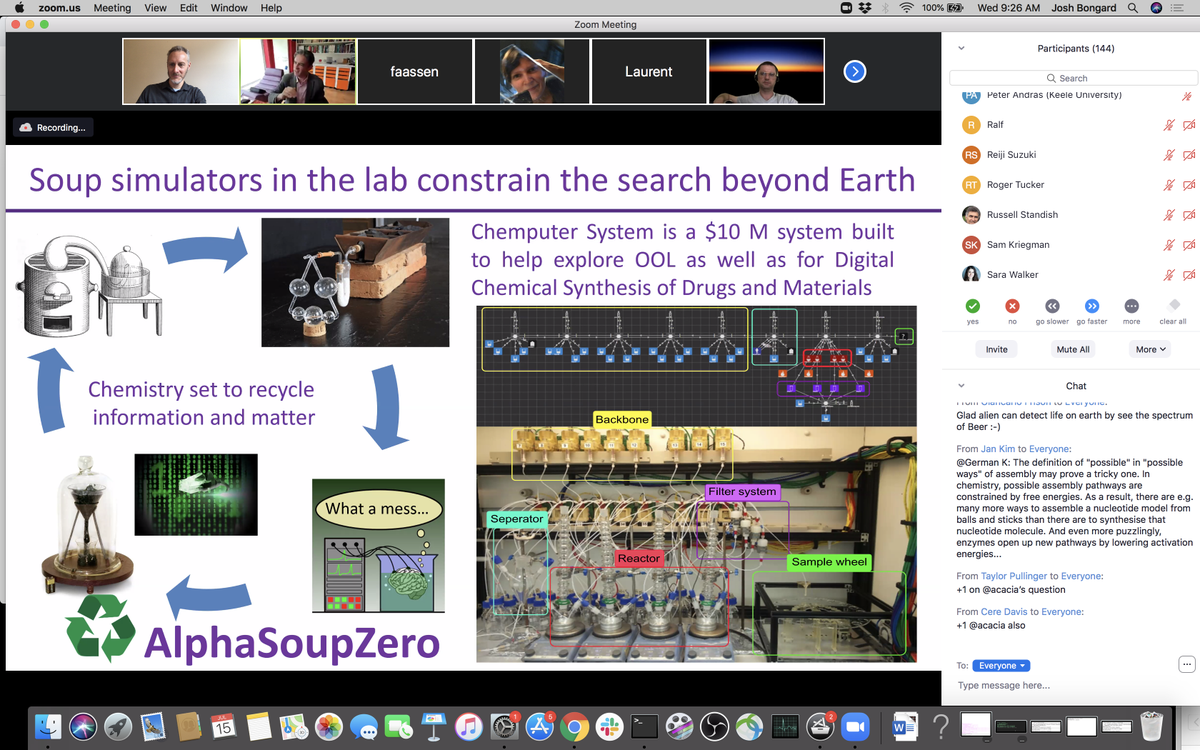Open the More dropdown under participants
Image resolution: width=1200 pixels, height=750 pixels.
click(x=1150, y=349)
